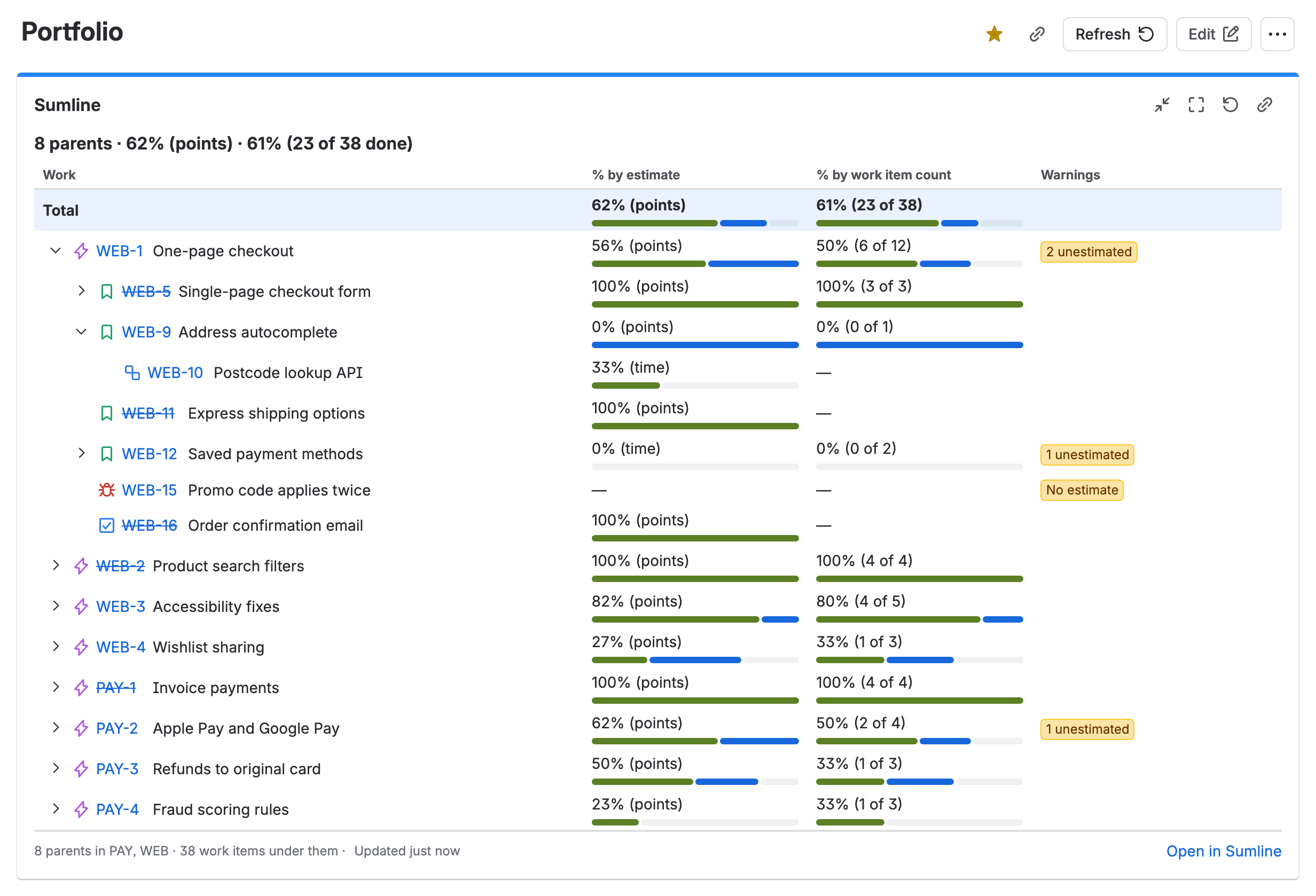Click the gold star favorite icon

[994, 35]
